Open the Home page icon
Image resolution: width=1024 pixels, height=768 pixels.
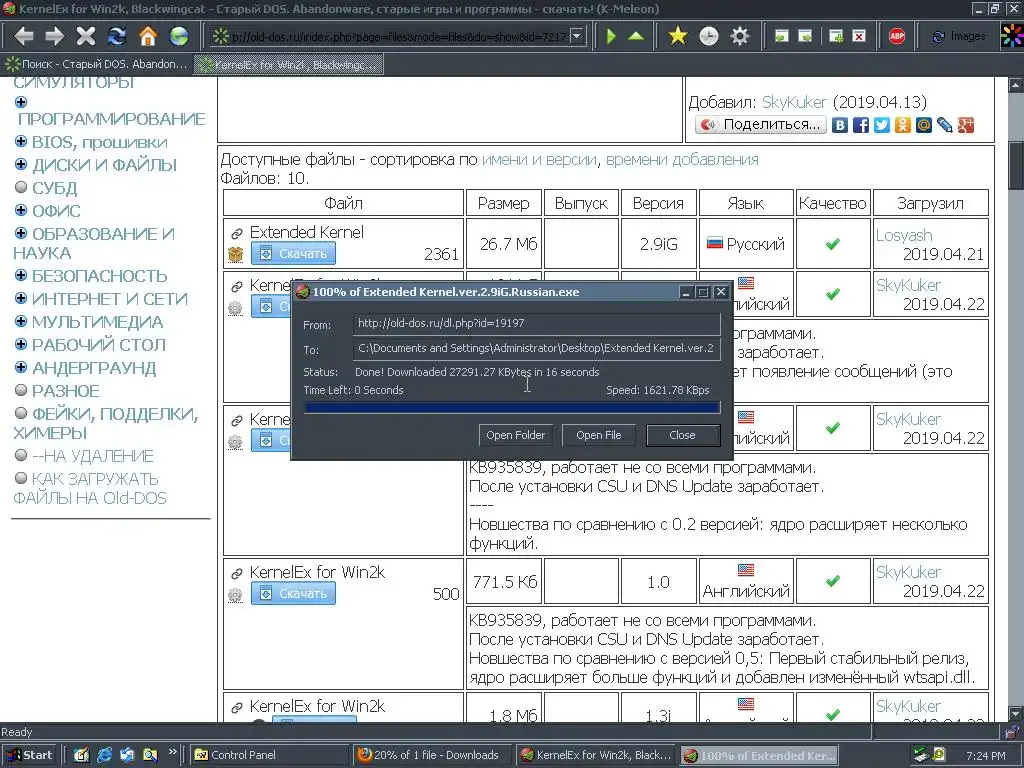[148, 36]
